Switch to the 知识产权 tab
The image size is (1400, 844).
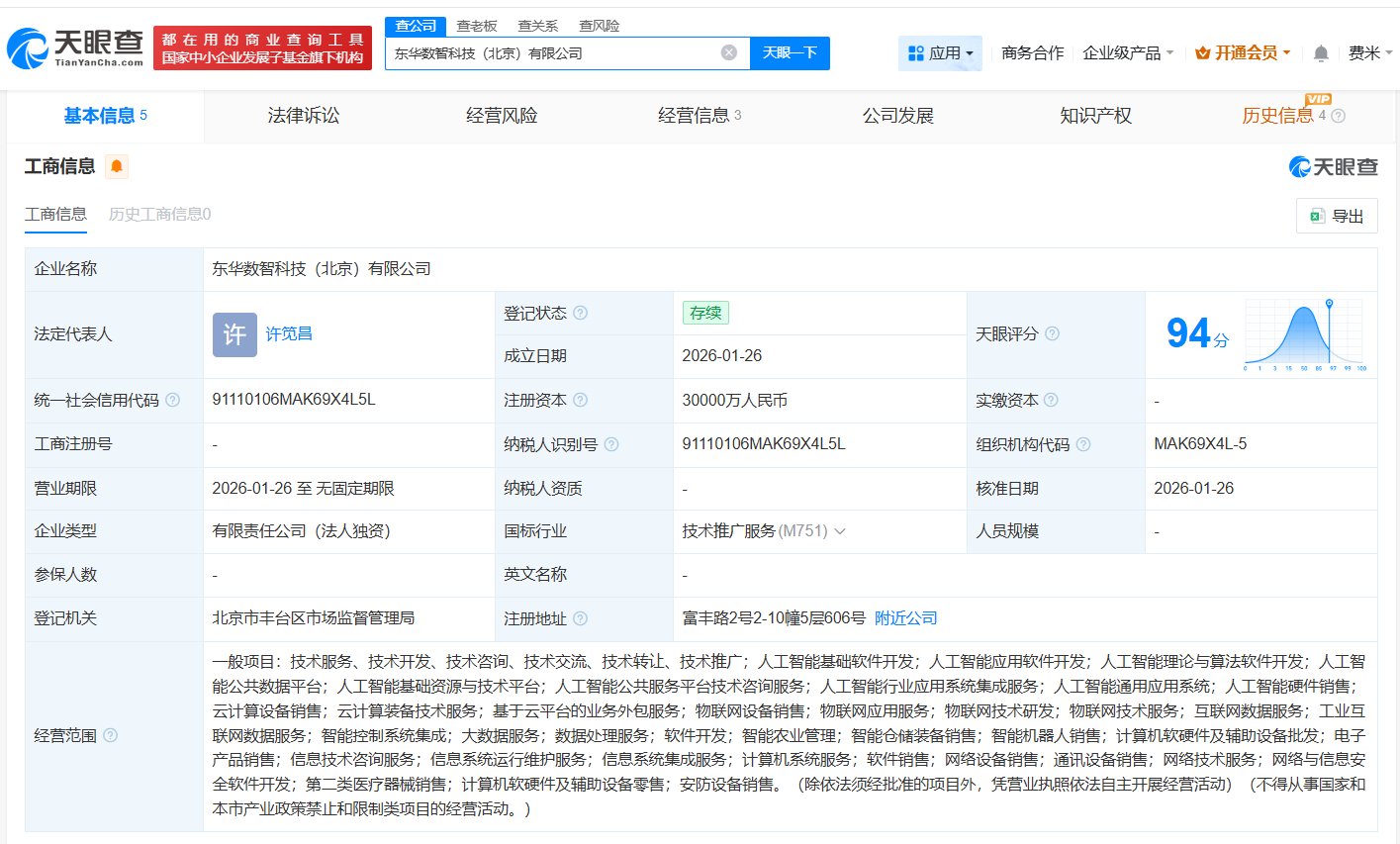click(1095, 116)
